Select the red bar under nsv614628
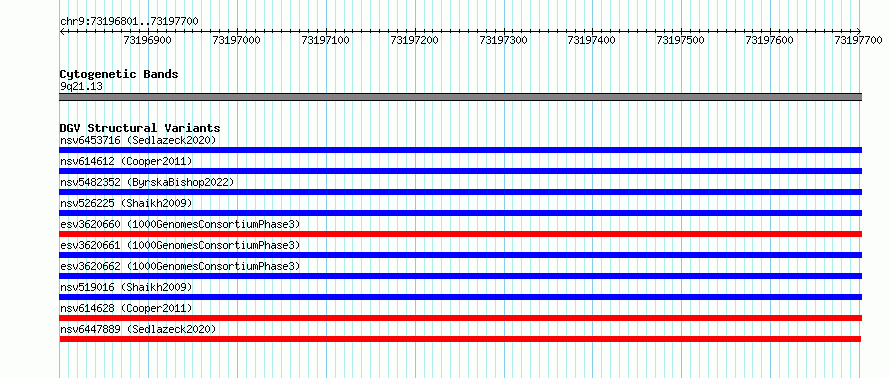The height and width of the screenshot is (378, 890). pyautogui.click(x=461, y=318)
